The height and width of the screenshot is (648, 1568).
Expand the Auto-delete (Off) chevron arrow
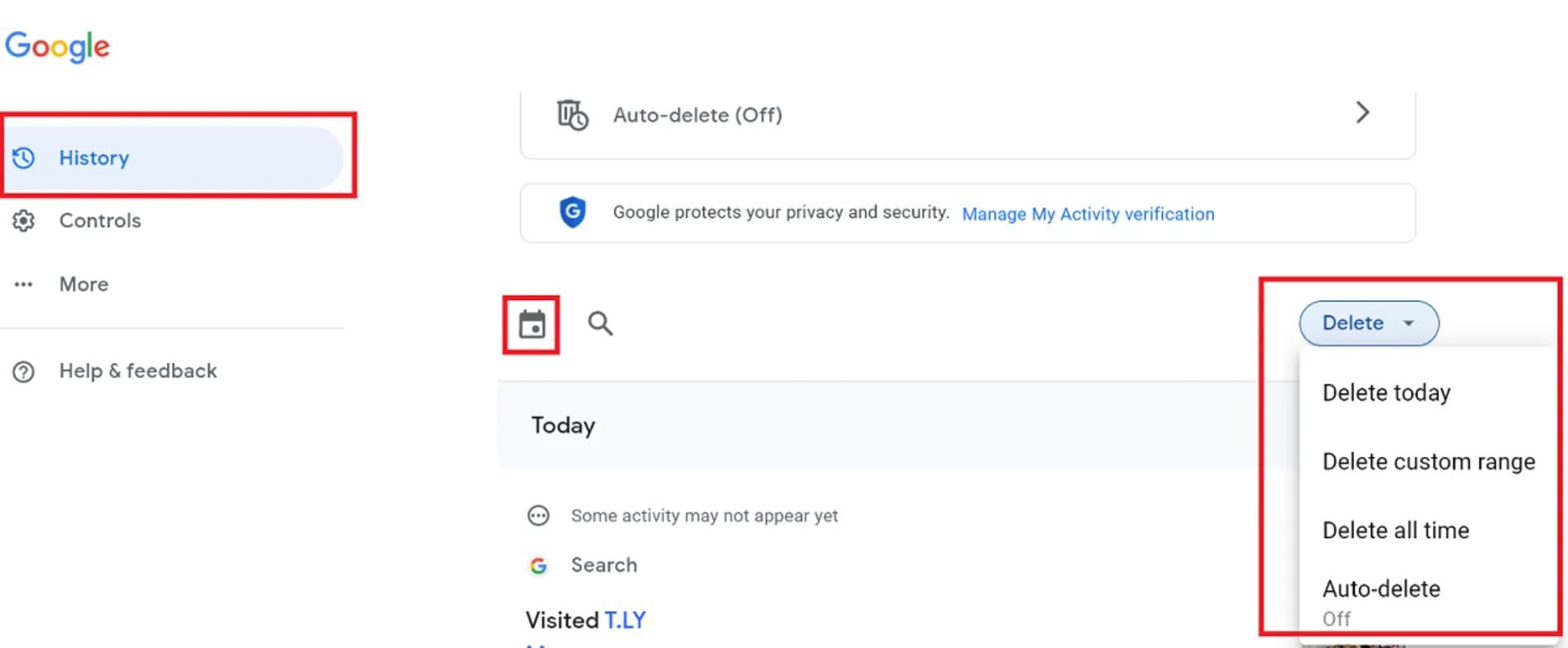pos(1362,113)
